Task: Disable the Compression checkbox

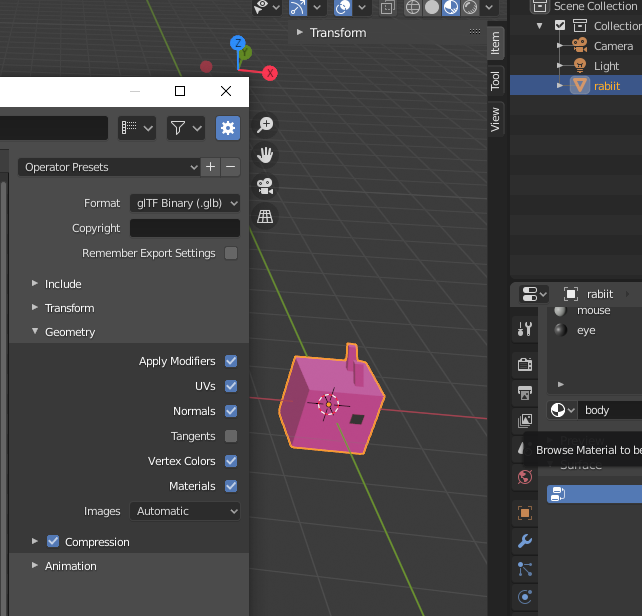Action: pyautogui.click(x=53, y=541)
